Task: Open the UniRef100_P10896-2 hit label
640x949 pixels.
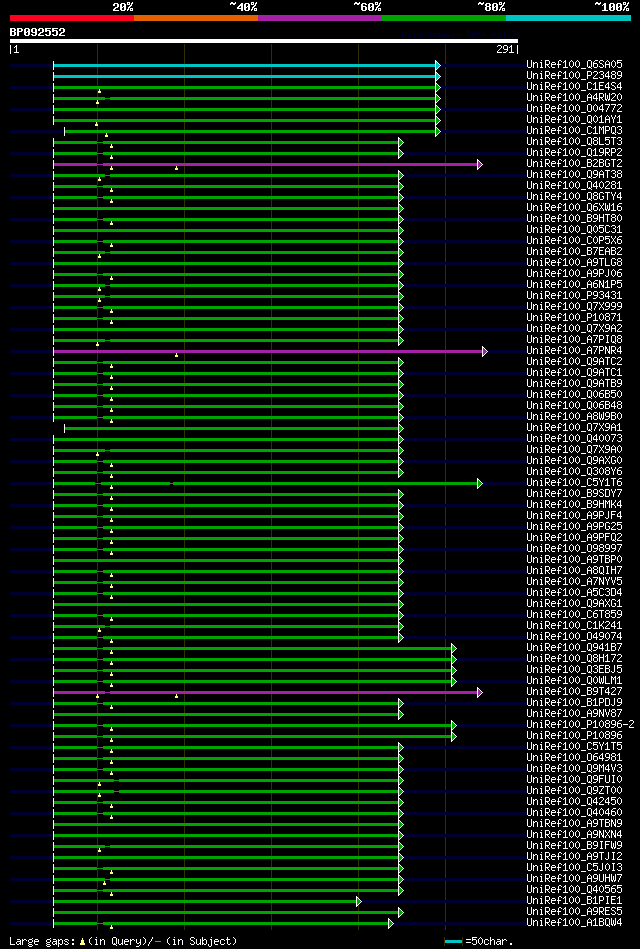Action: point(580,724)
